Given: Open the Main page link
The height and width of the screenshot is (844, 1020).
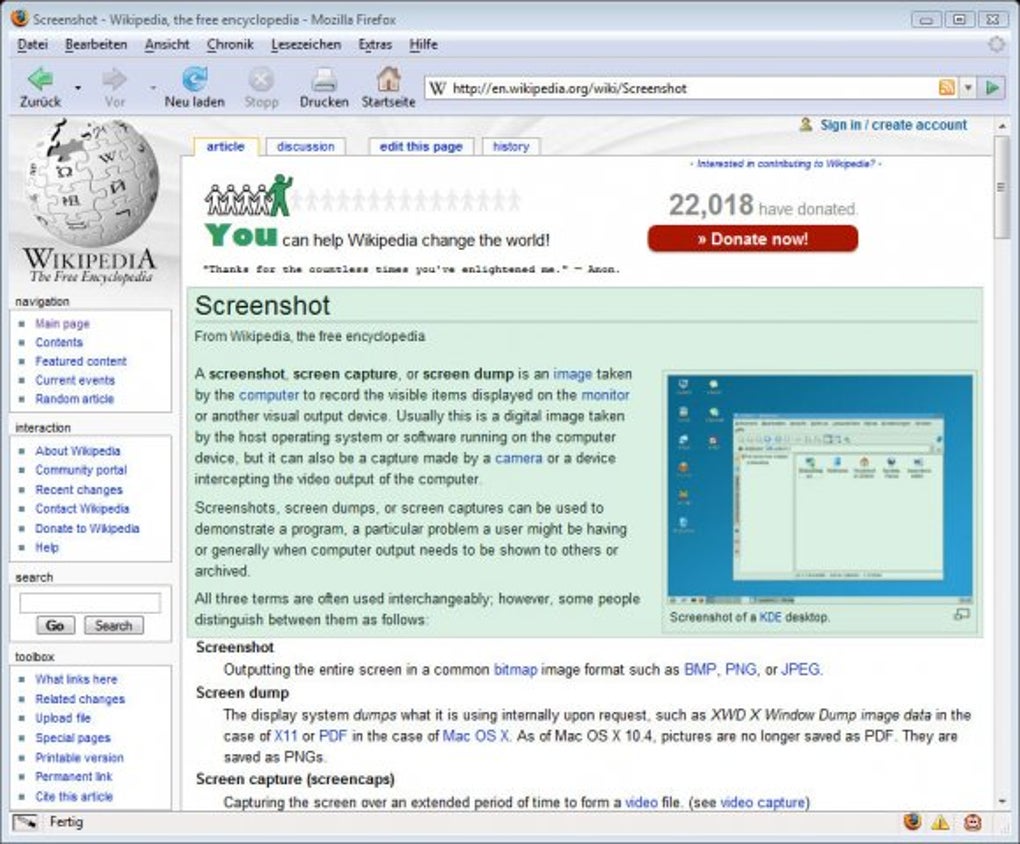Looking at the screenshot, I should coord(62,323).
